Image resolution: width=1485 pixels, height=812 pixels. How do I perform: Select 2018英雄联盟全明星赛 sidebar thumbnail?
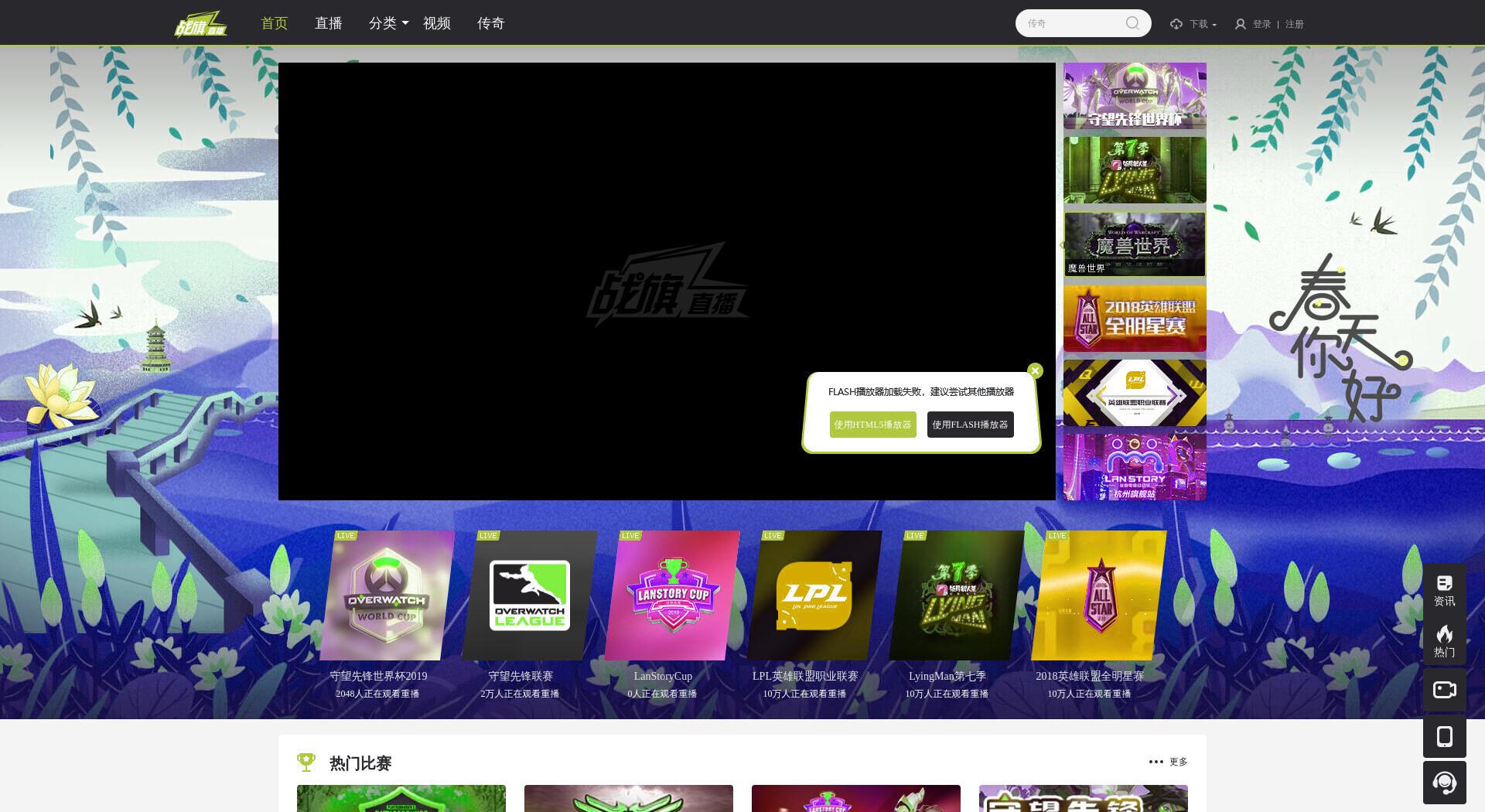pyautogui.click(x=1135, y=319)
